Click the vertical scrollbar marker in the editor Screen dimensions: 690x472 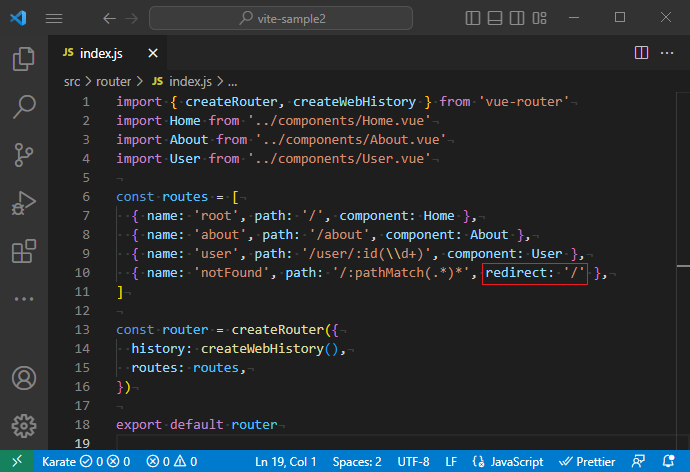(x=683, y=266)
